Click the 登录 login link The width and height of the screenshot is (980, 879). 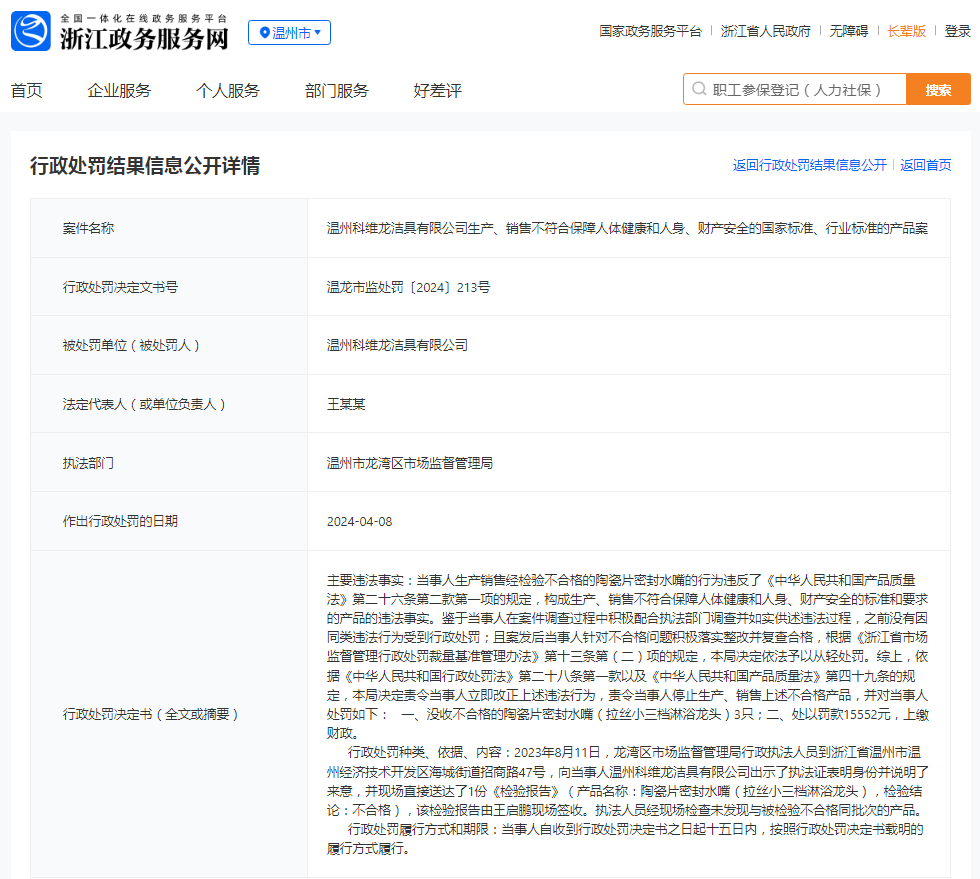click(x=958, y=31)
